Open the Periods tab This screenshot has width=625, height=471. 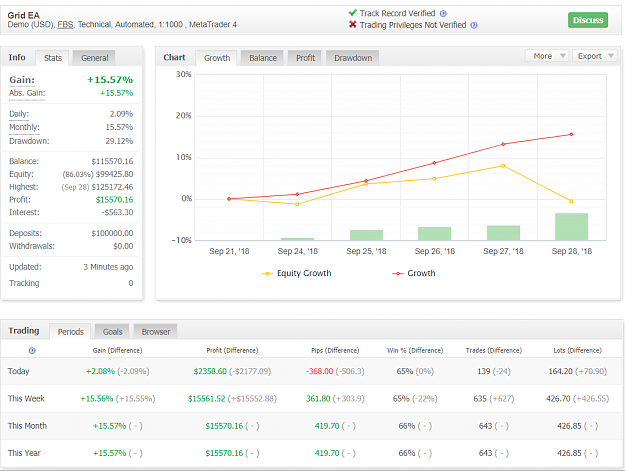coord(71,332)
